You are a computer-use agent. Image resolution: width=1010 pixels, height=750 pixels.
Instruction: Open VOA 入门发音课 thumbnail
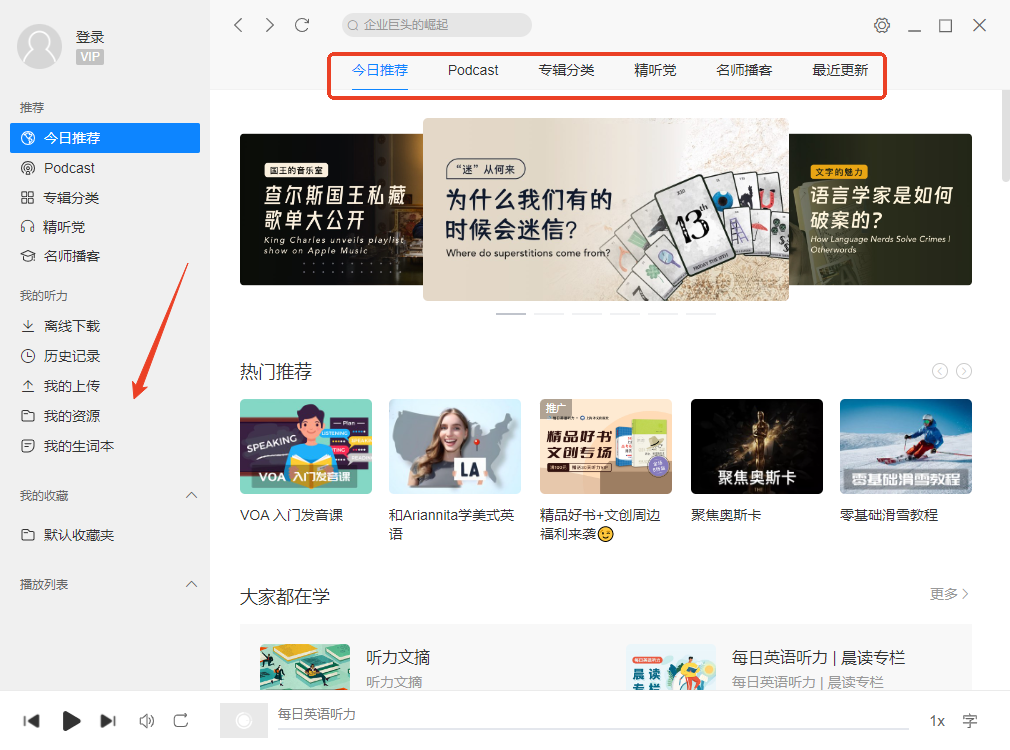(306, 447)
